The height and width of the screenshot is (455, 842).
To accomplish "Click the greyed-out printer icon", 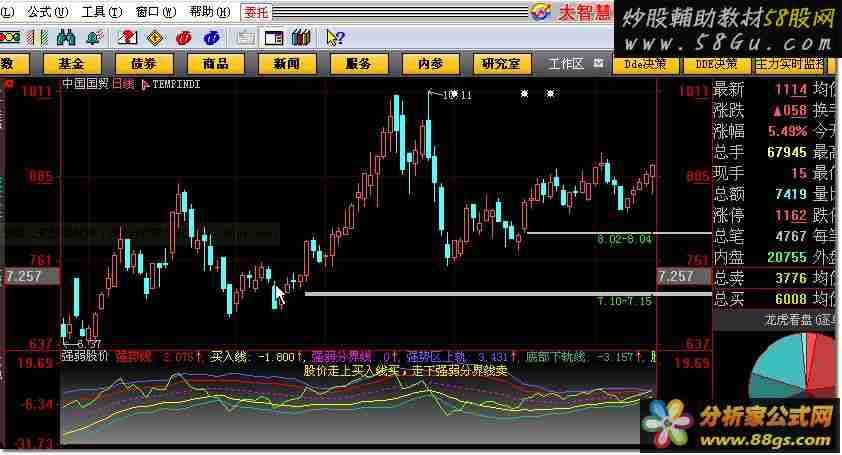I will pyautogui.click(x=245, y=38).
